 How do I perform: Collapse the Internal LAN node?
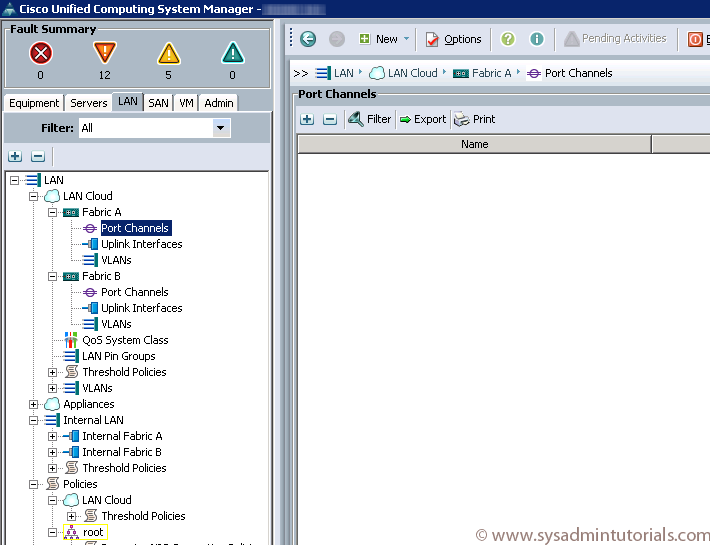click(34, 421)
